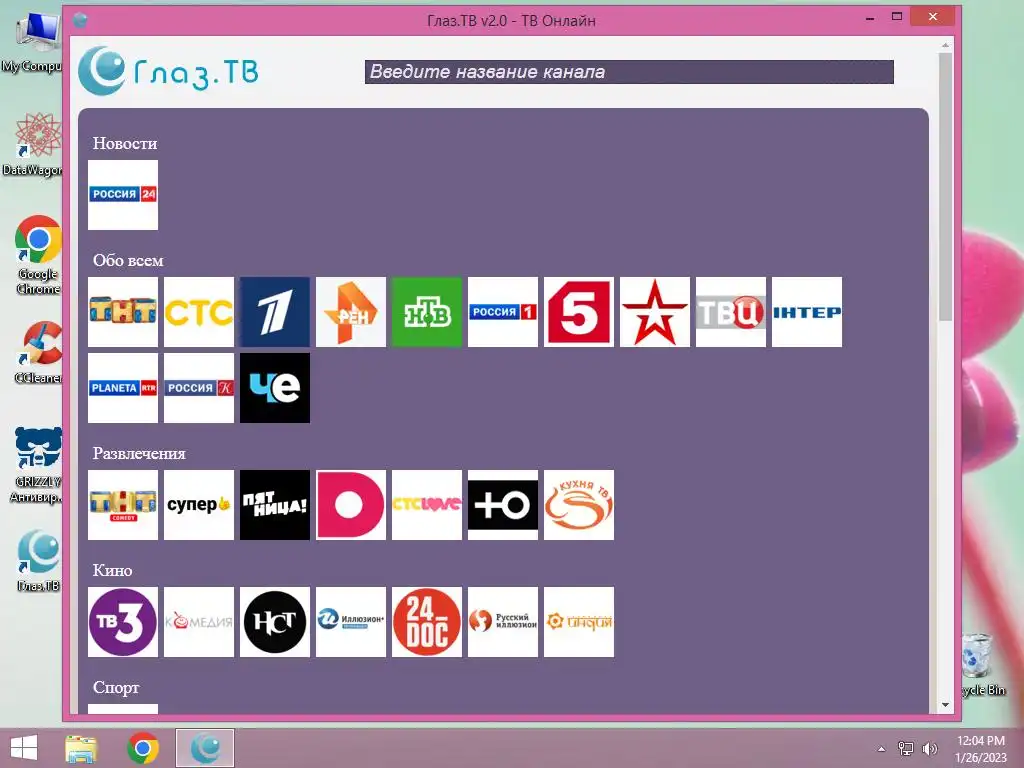The image size is (1024, 768).
Task: Click the Обо всем category heading
Action: click(128, 260)
